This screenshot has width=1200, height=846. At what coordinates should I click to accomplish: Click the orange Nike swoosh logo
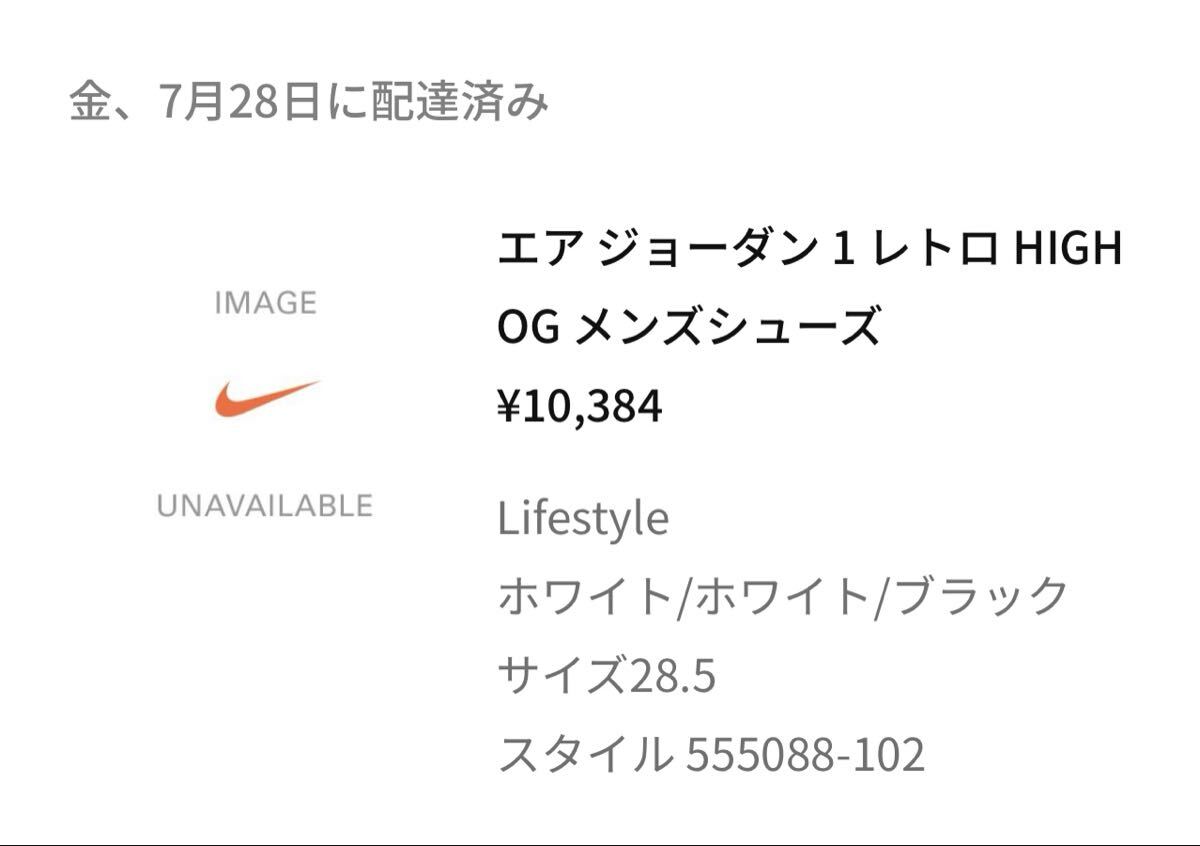(266, 398)
